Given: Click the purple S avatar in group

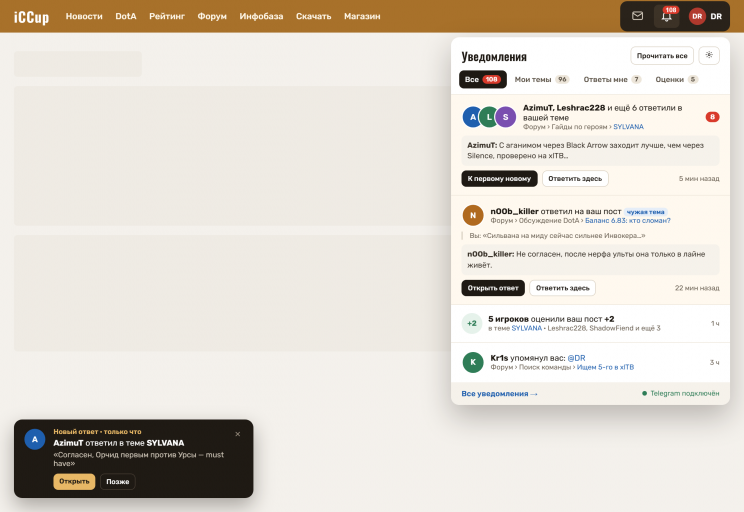Looking at the screenshot, I should point(506,117).
